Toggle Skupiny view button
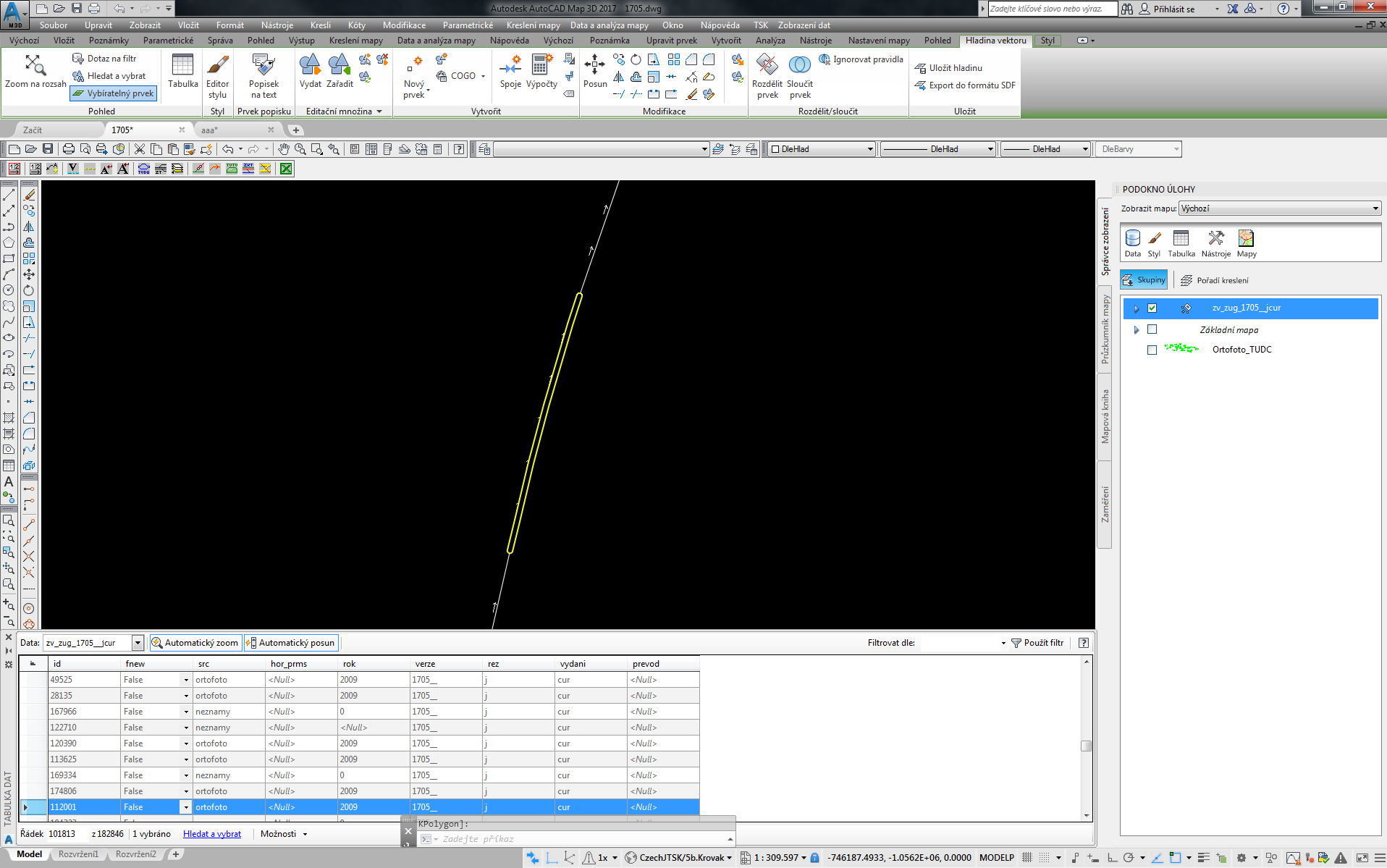Screen dimensions: 1387x868 tap(1144, 280)
